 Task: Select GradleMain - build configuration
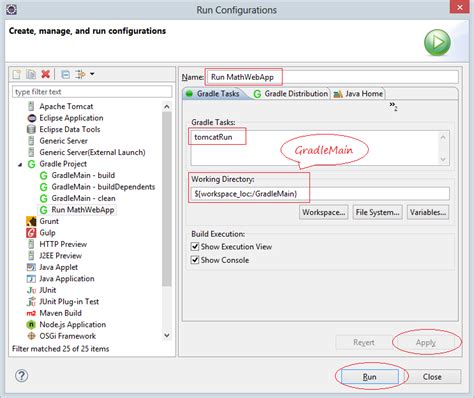pos(83,175)
